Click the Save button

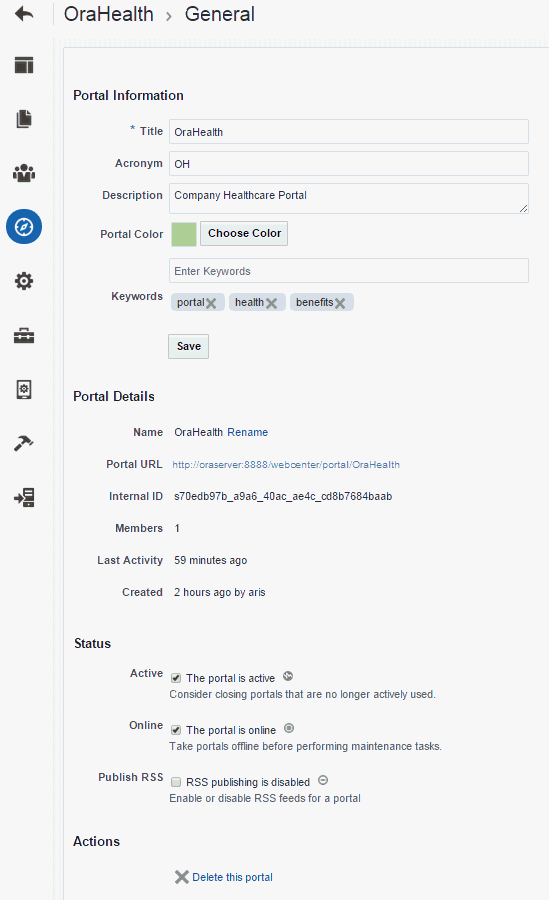[188, 346]
